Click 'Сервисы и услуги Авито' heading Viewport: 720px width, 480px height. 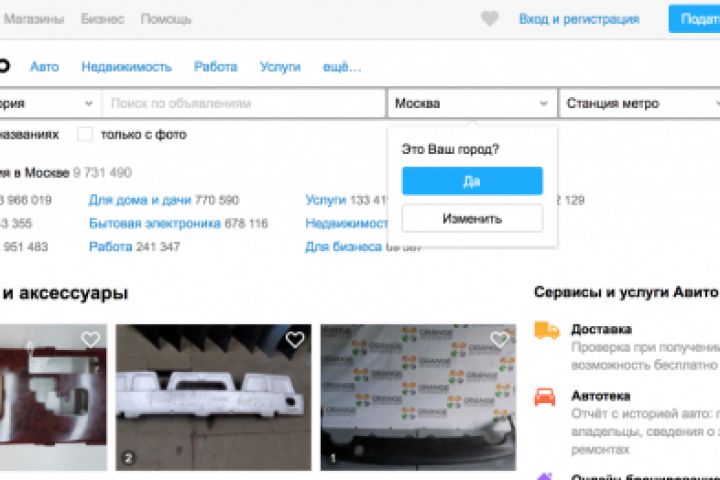coord(626,292)
